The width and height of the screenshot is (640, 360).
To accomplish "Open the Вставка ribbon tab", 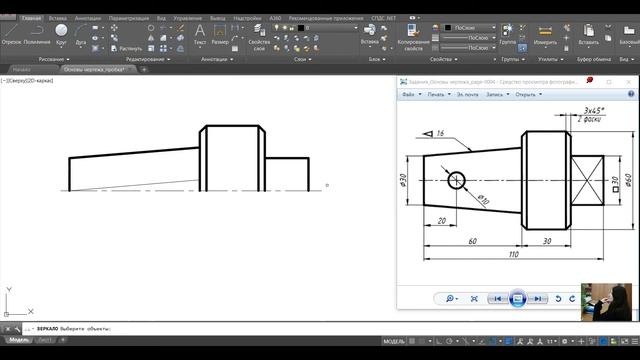I will click(x=58, y=18).
